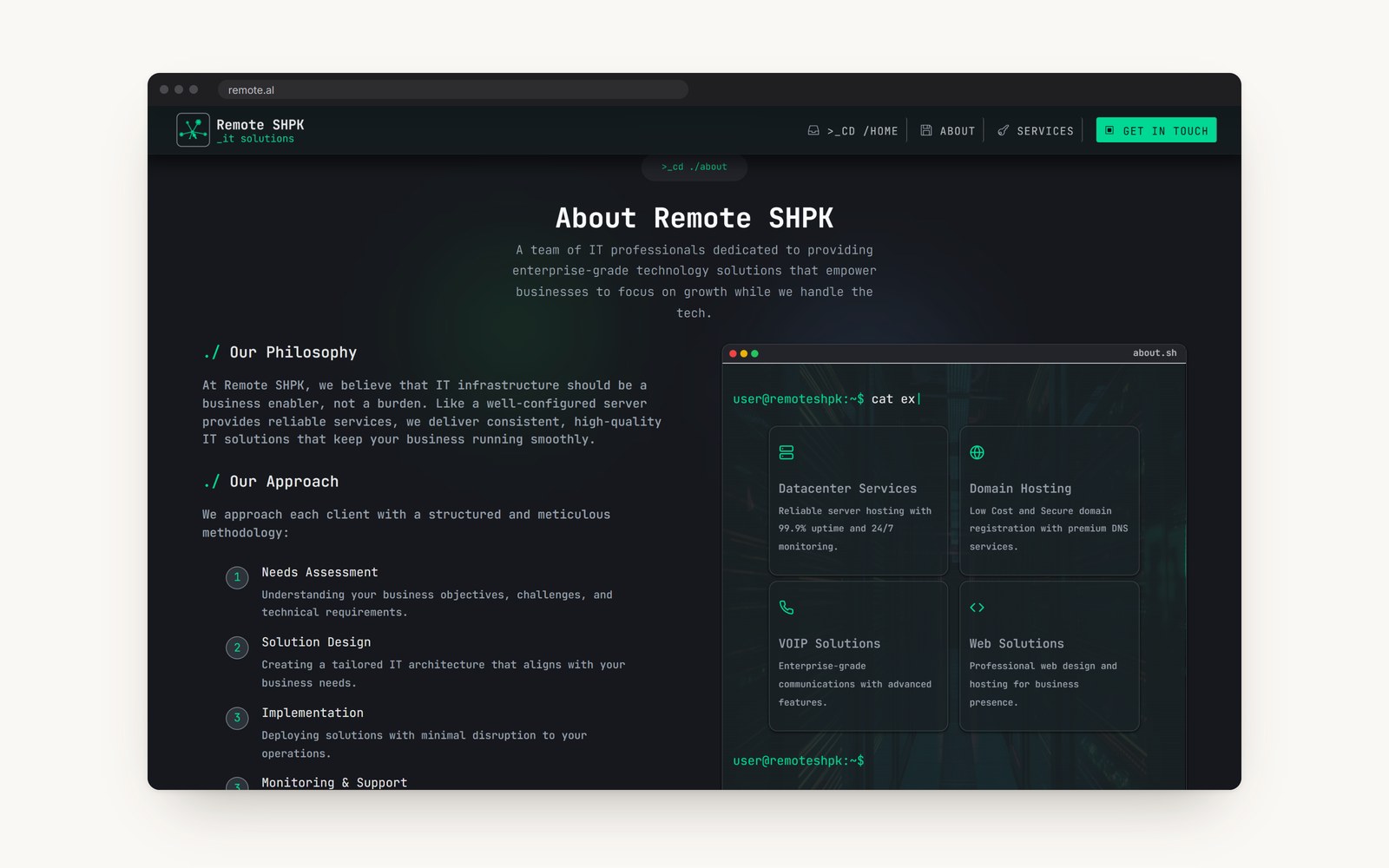Click the './ Our Approach' heading
Viewport: 1389px width, 868px height.
271,482
